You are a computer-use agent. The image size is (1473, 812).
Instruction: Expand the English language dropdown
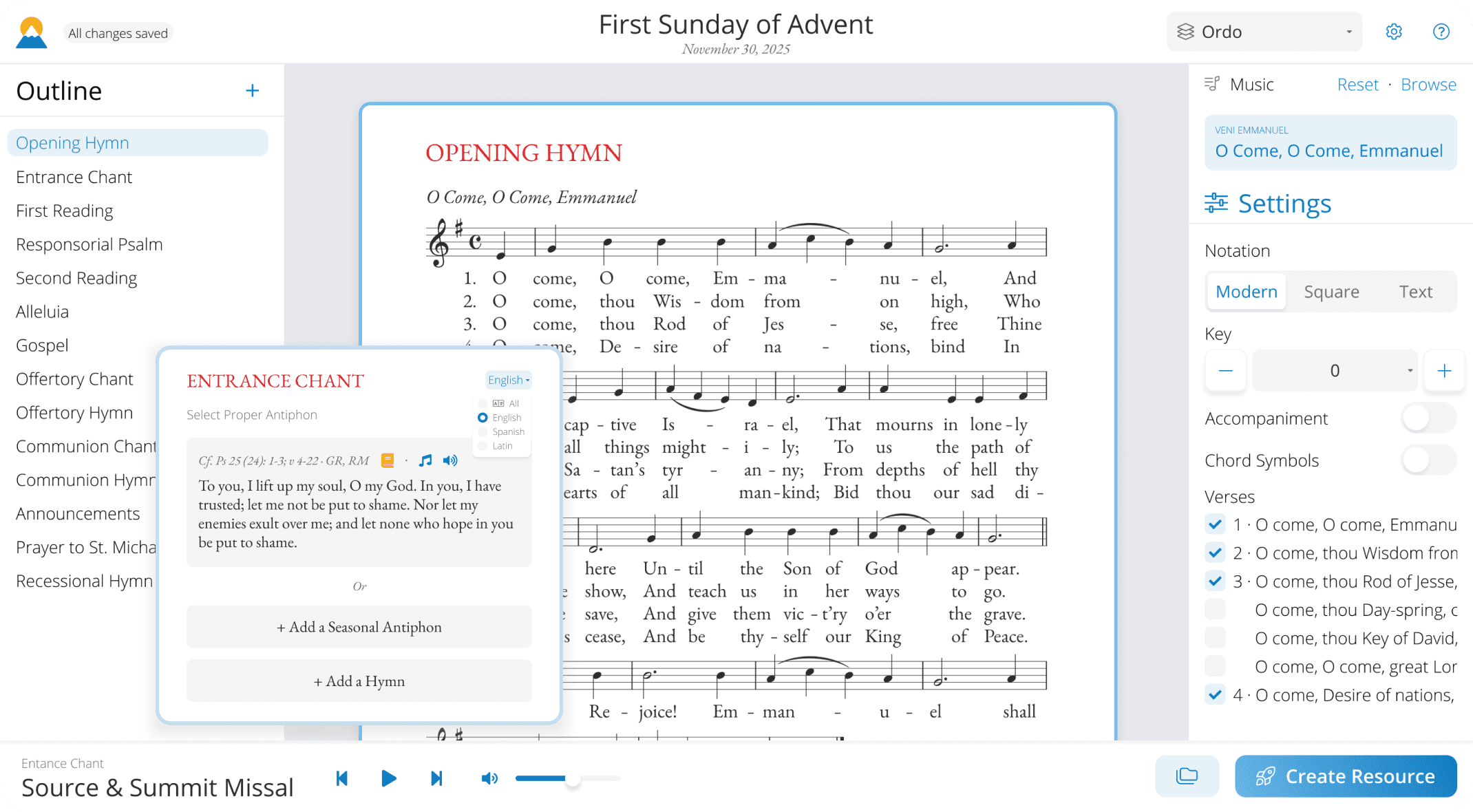pos(509,380)
